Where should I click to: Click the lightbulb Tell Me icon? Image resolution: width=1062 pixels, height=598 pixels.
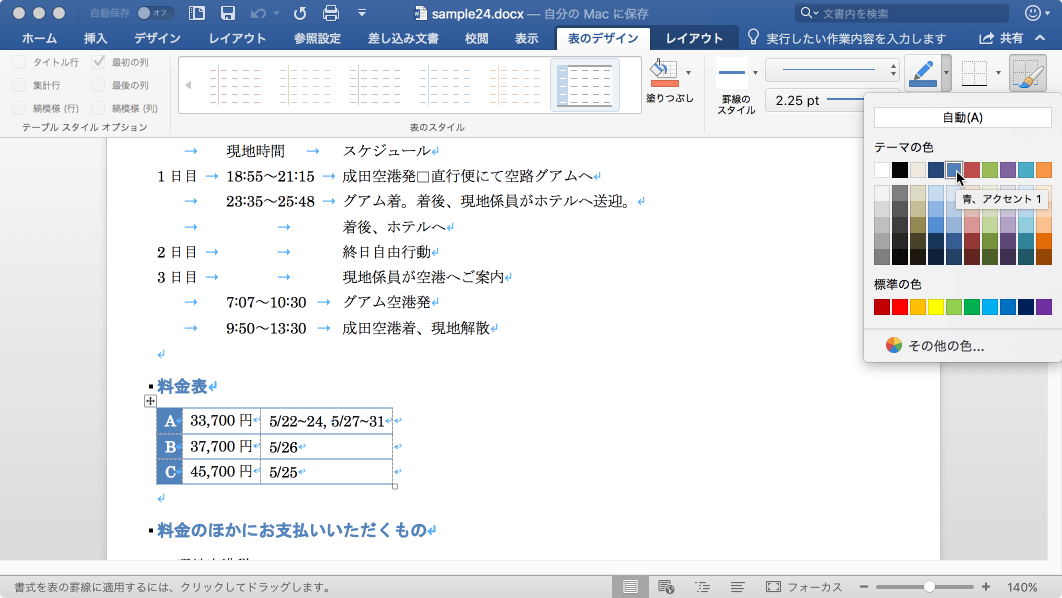[753, 37]
